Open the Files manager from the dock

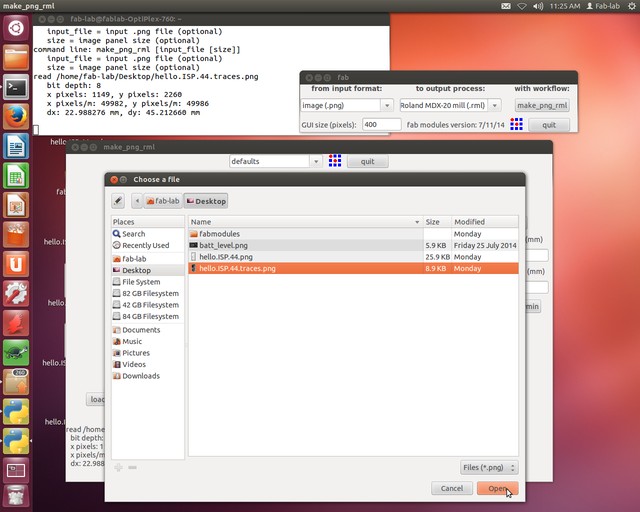tap(16, 58)
